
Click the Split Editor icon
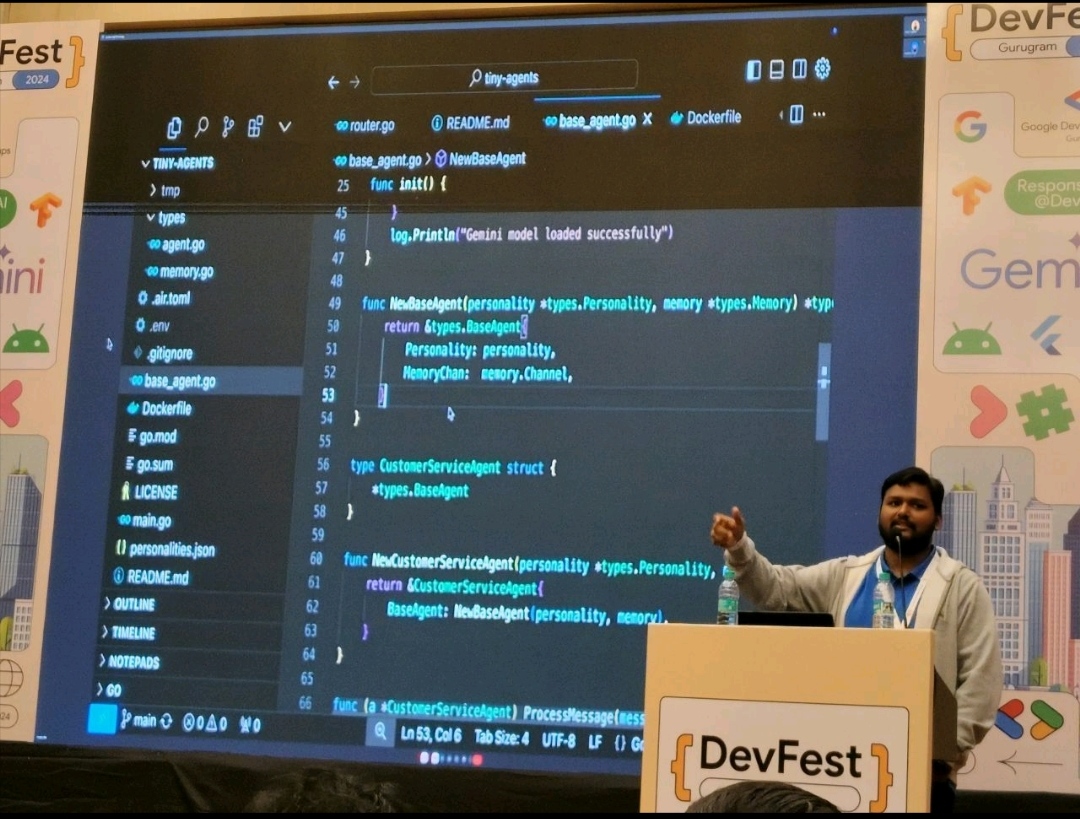point(796,114)
